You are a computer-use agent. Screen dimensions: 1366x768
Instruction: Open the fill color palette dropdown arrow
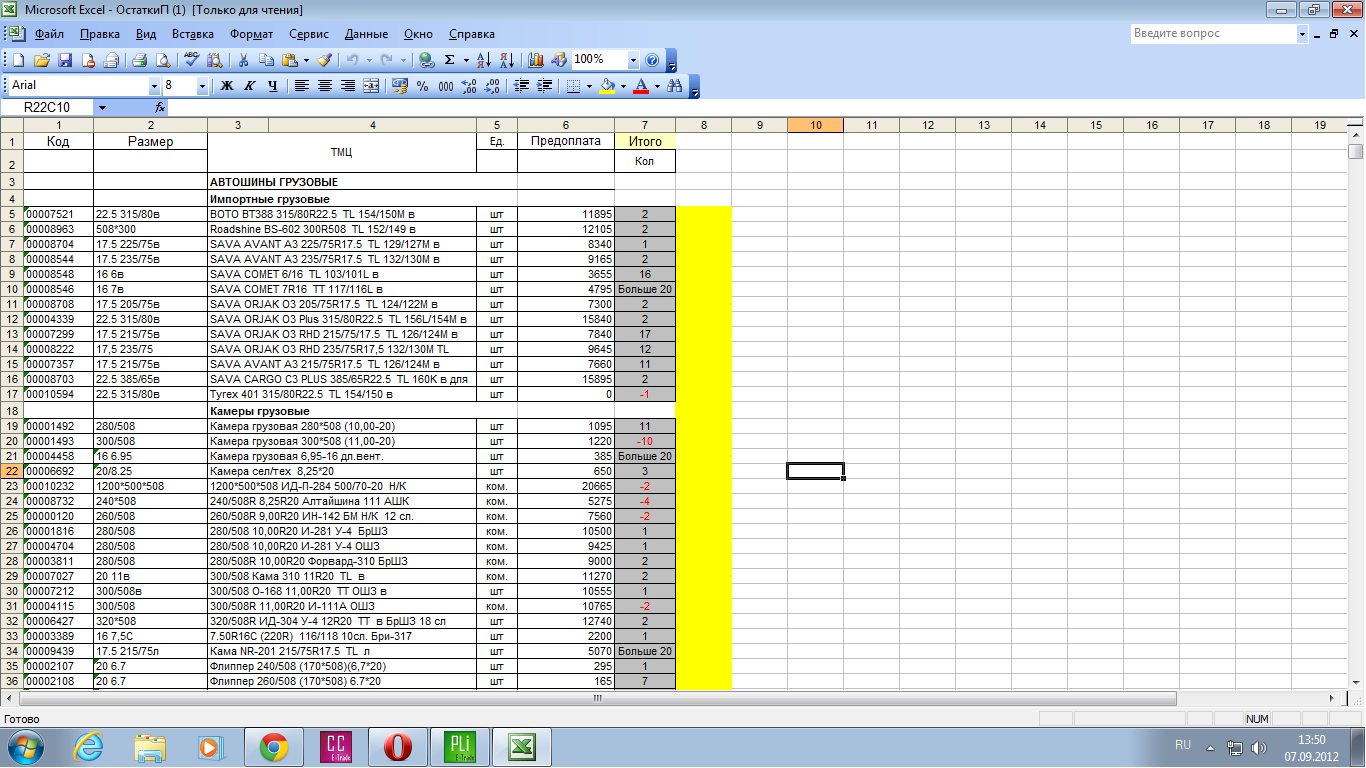click(x=623, y=86)
